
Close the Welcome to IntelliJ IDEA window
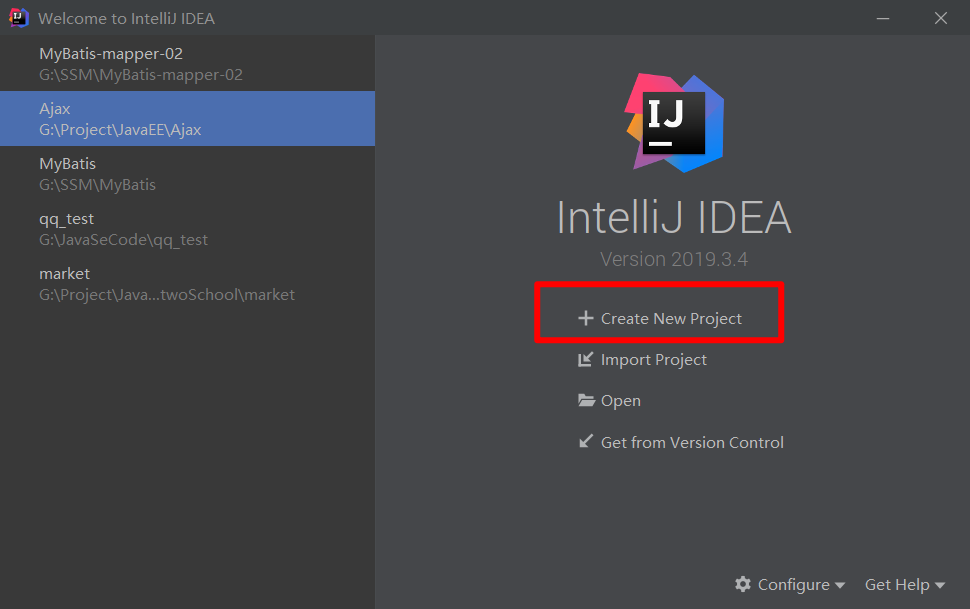click(x=941, y=18)
